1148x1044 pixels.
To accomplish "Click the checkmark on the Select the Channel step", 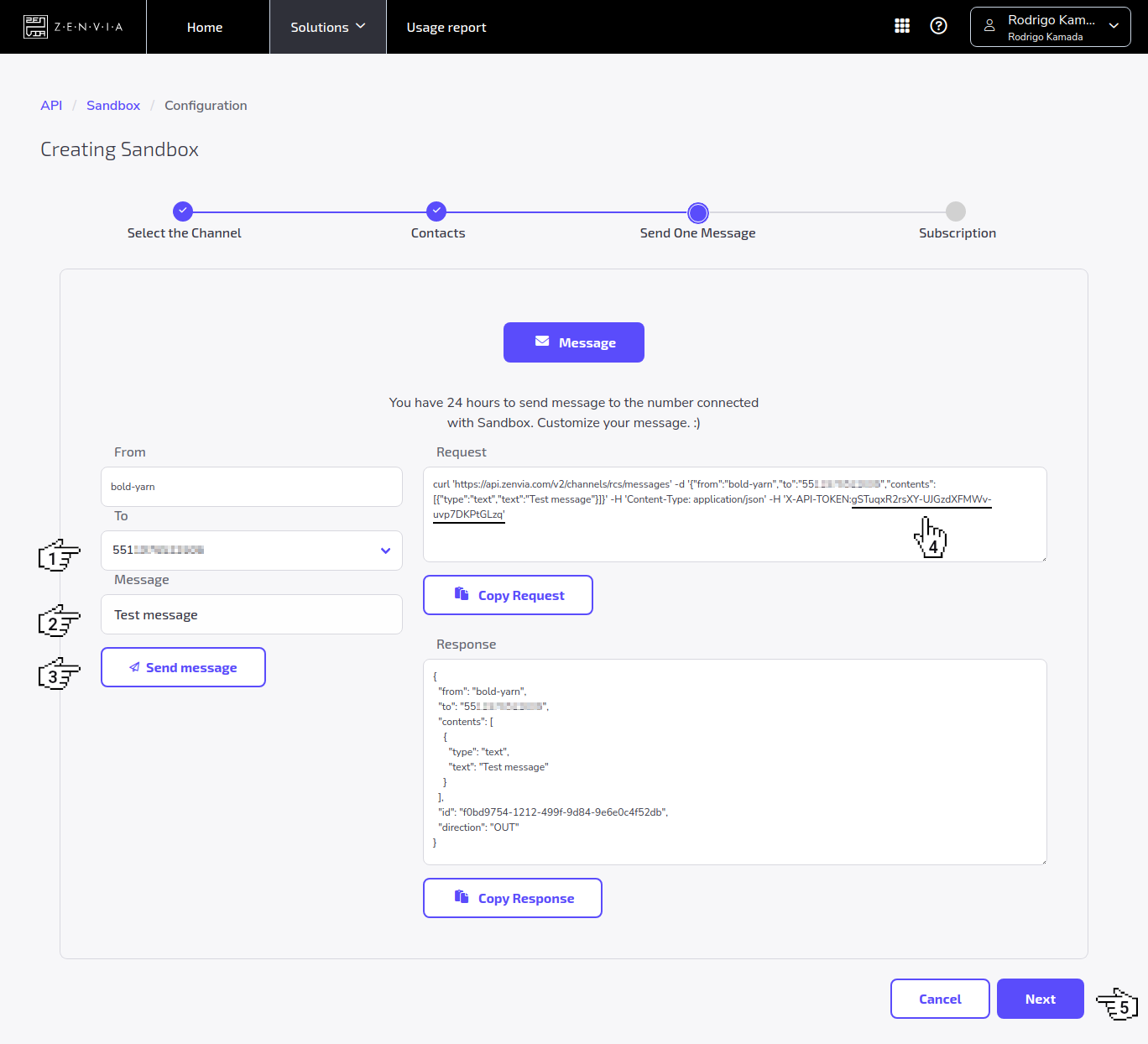I will pos(183,211).
